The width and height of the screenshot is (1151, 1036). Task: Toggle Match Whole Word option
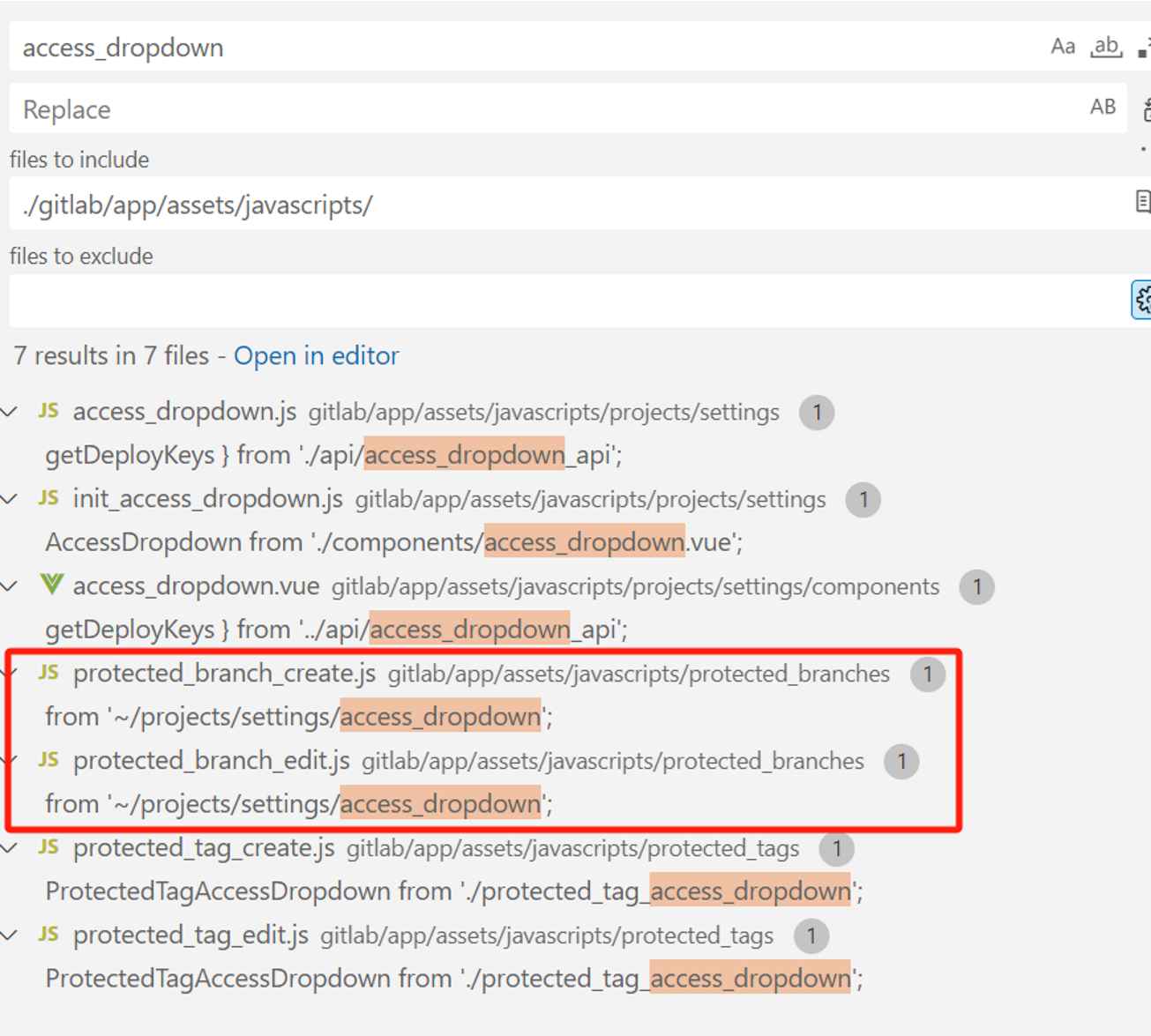coord(1106,47)
